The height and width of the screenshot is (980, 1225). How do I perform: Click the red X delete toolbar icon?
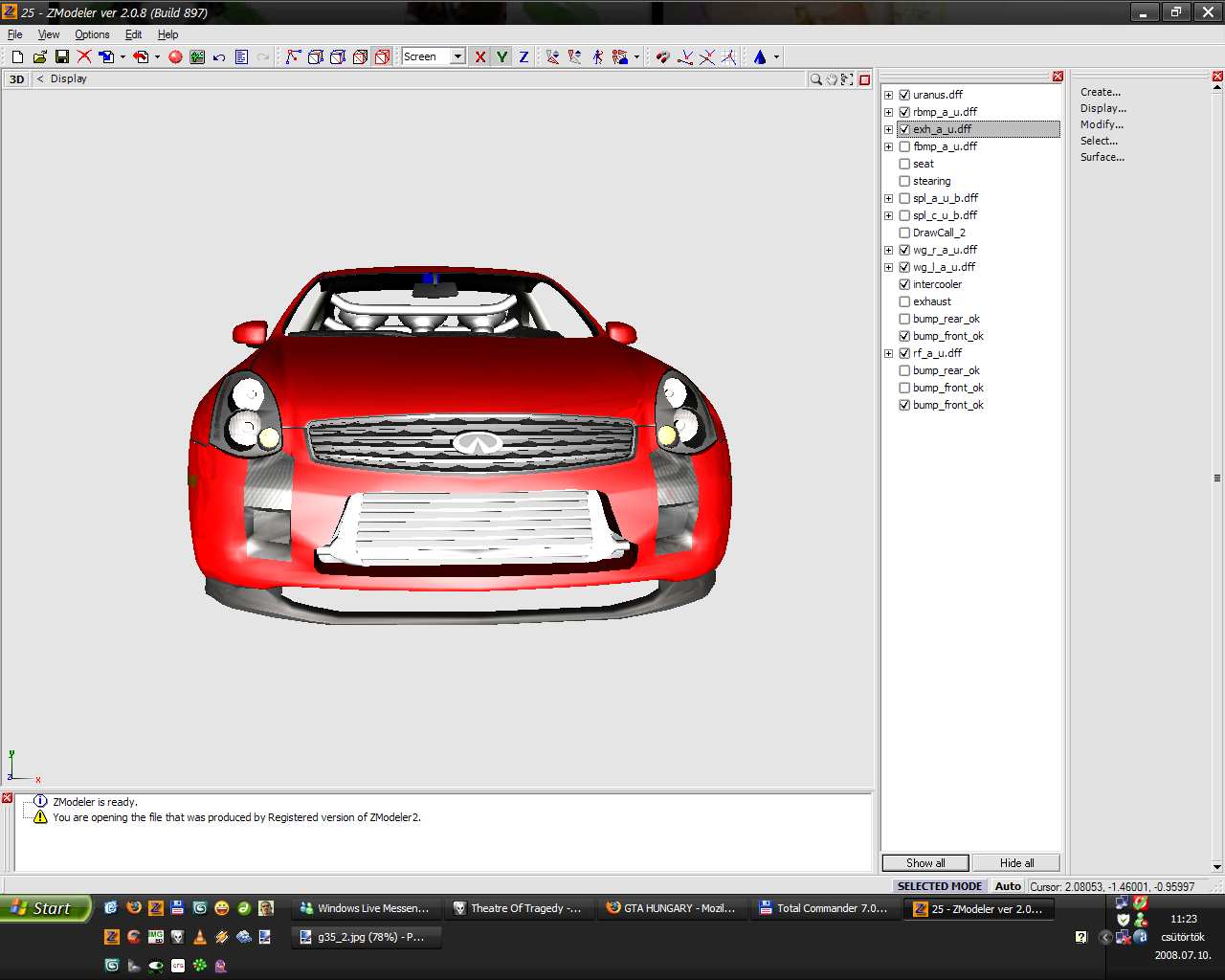coord(84,57)
